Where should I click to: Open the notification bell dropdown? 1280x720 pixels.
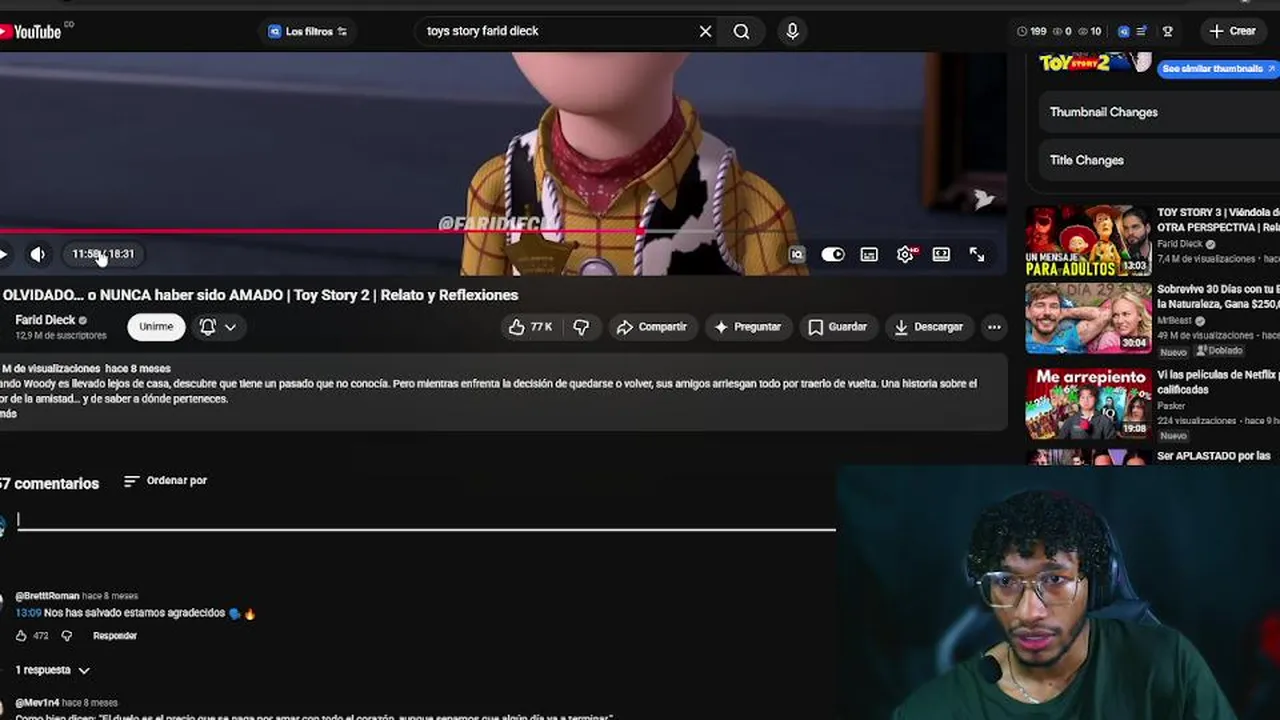pyautogui.click(x=217, y=327)
